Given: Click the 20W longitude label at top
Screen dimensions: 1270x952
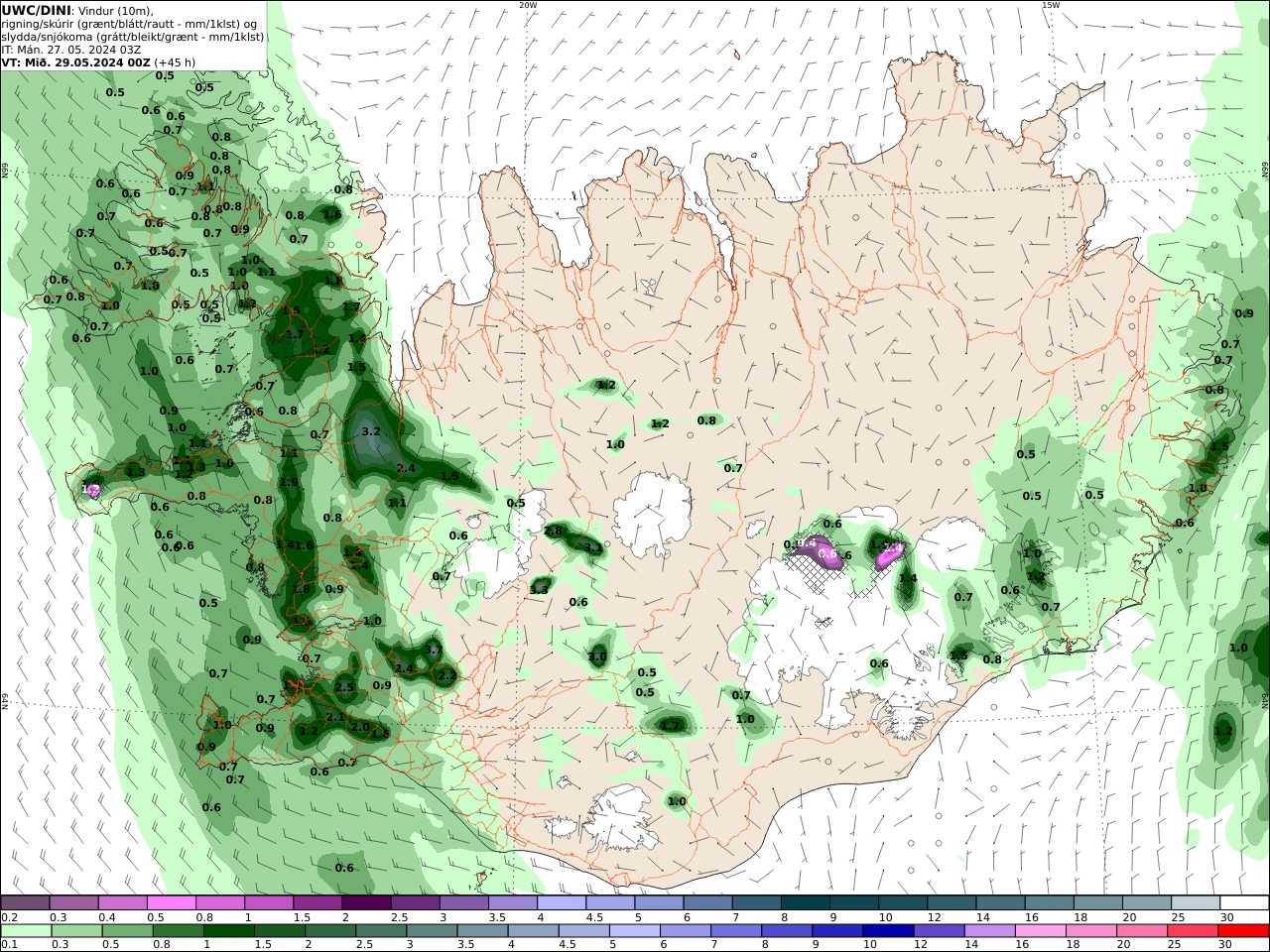Looking at the screenshot, I should tap(528, 5).
